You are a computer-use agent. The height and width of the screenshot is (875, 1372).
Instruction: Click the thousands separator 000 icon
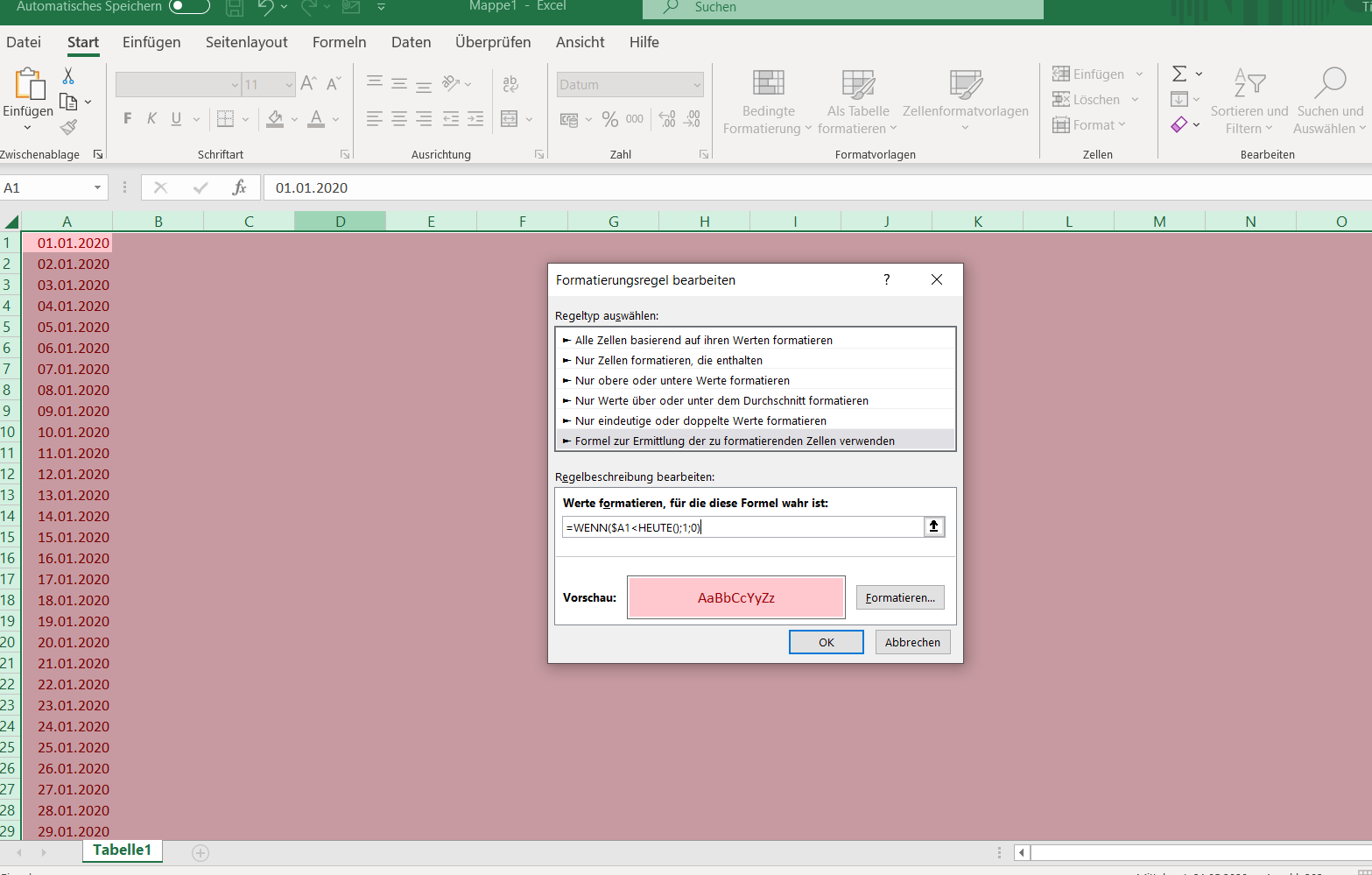tap(635, 118)
